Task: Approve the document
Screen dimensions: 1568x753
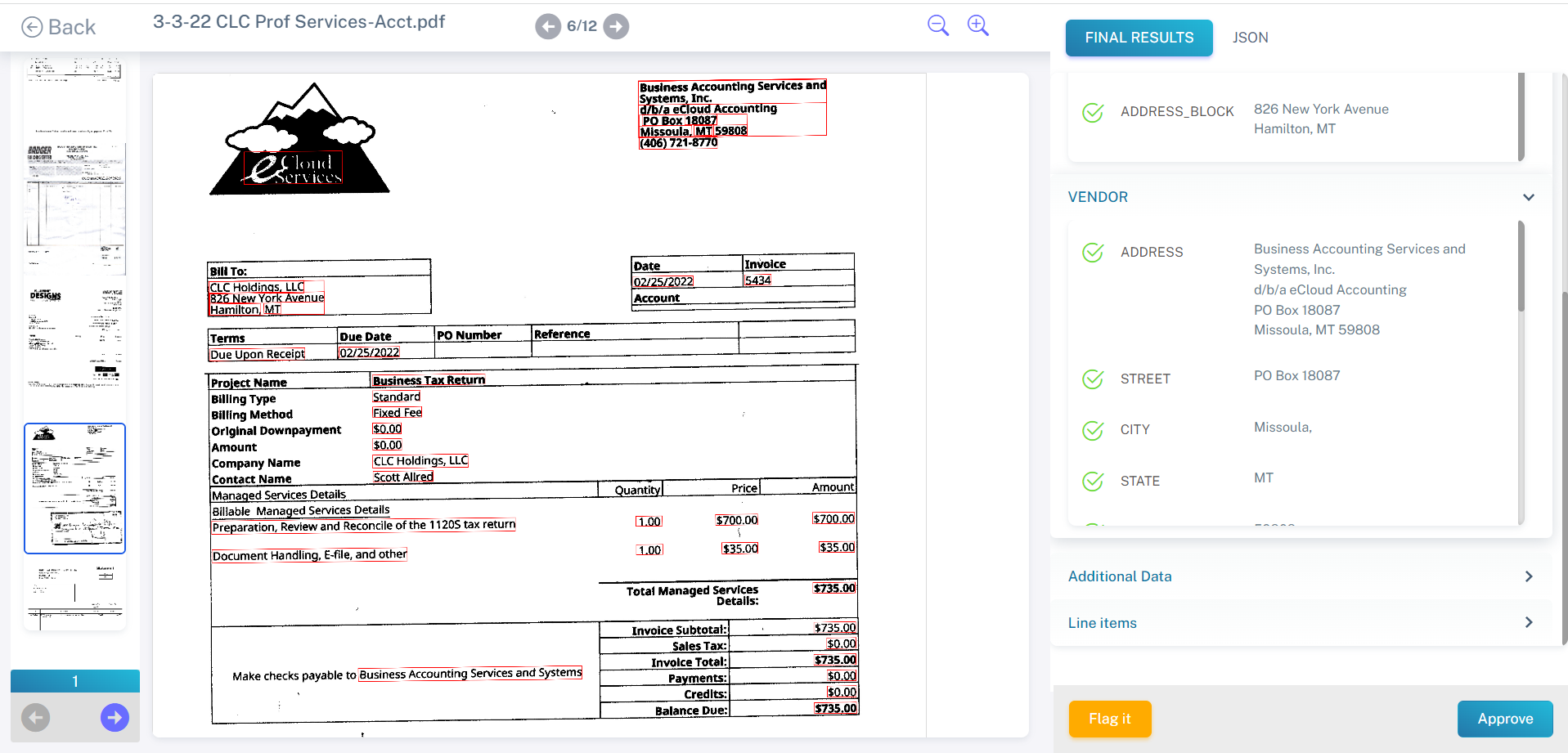Action: pos(1505,719)
